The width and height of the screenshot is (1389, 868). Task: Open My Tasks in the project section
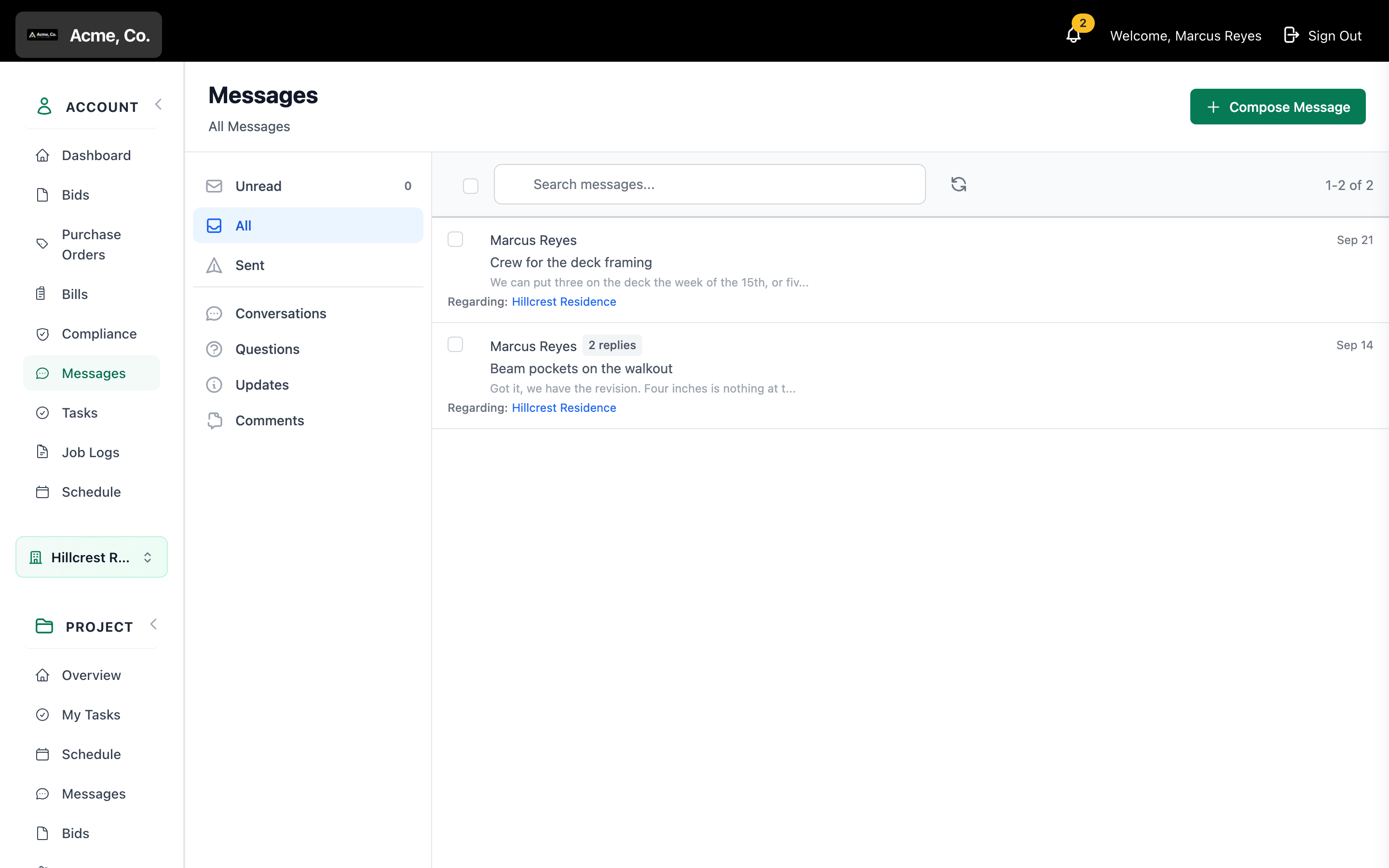coord(92,715)
